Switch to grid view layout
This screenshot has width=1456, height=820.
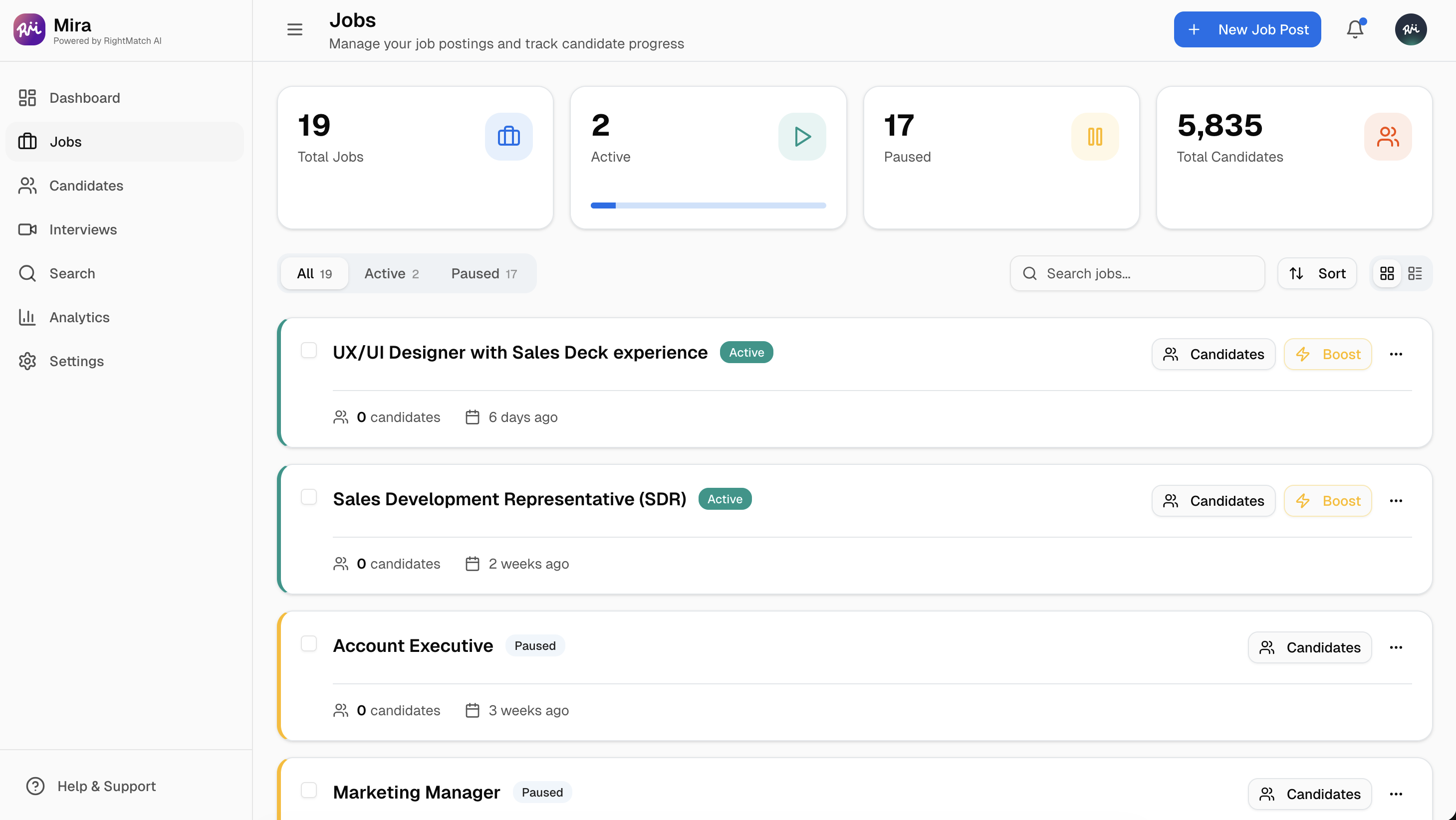1387,273
